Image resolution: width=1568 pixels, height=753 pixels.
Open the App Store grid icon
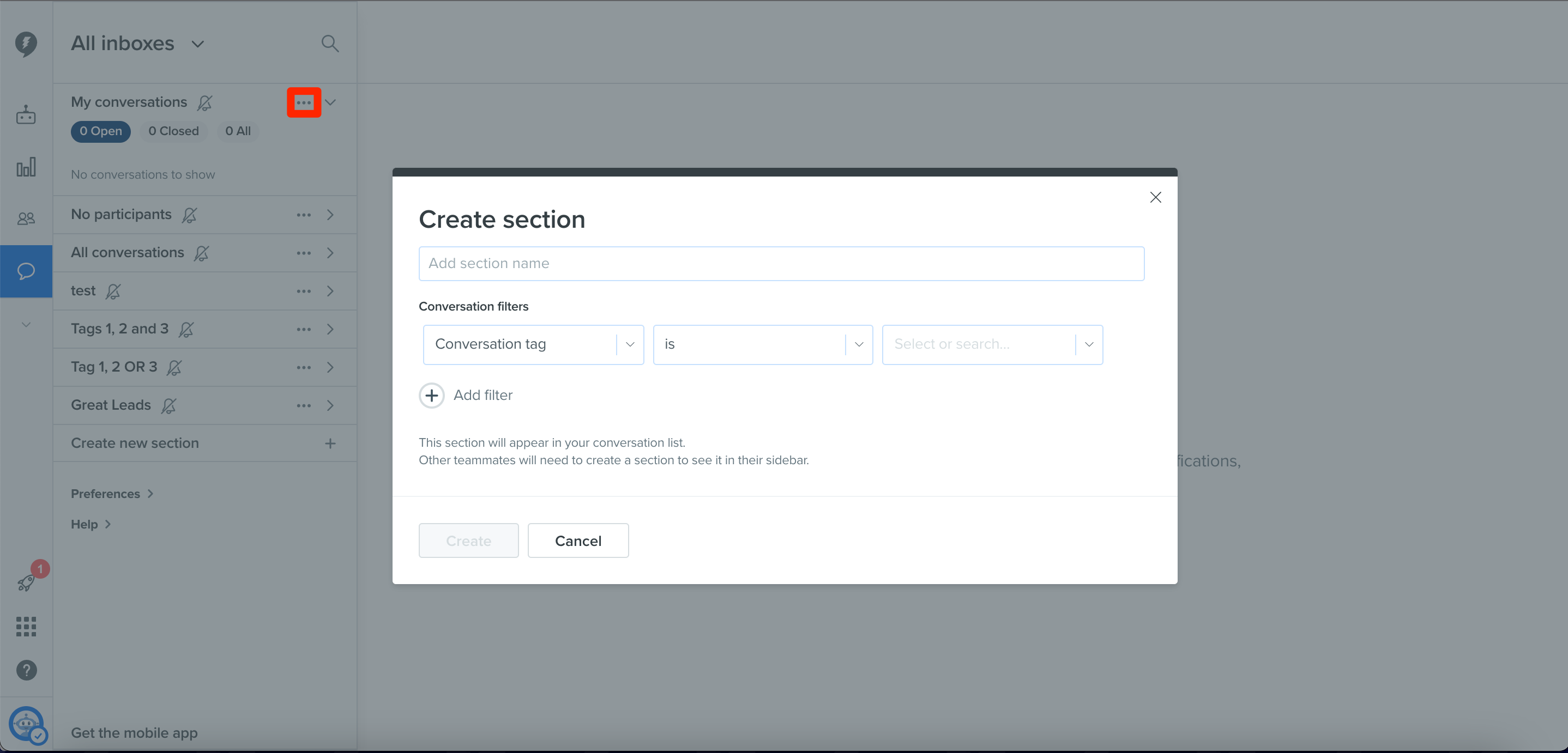[26, 627]
